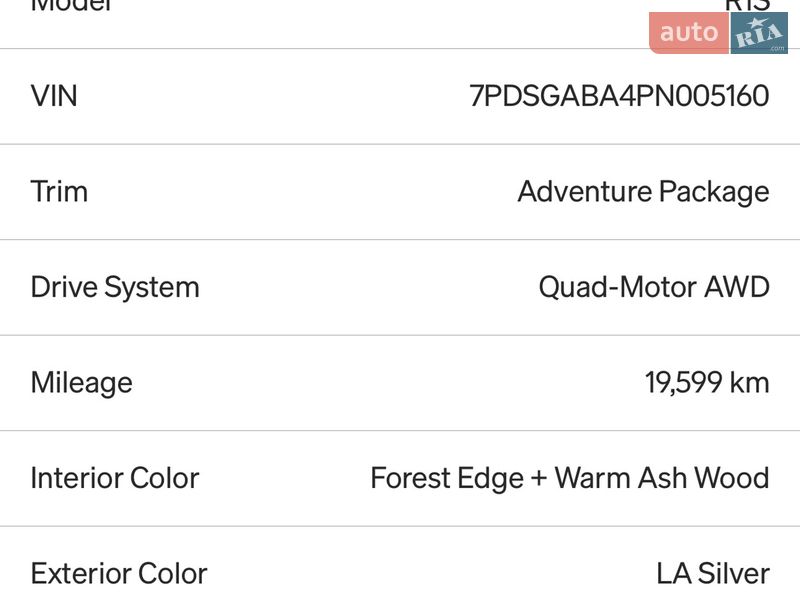This screenshot has width=800, height=600.
Task: Click the AWD text in Drive System
Action: [737, 287]
